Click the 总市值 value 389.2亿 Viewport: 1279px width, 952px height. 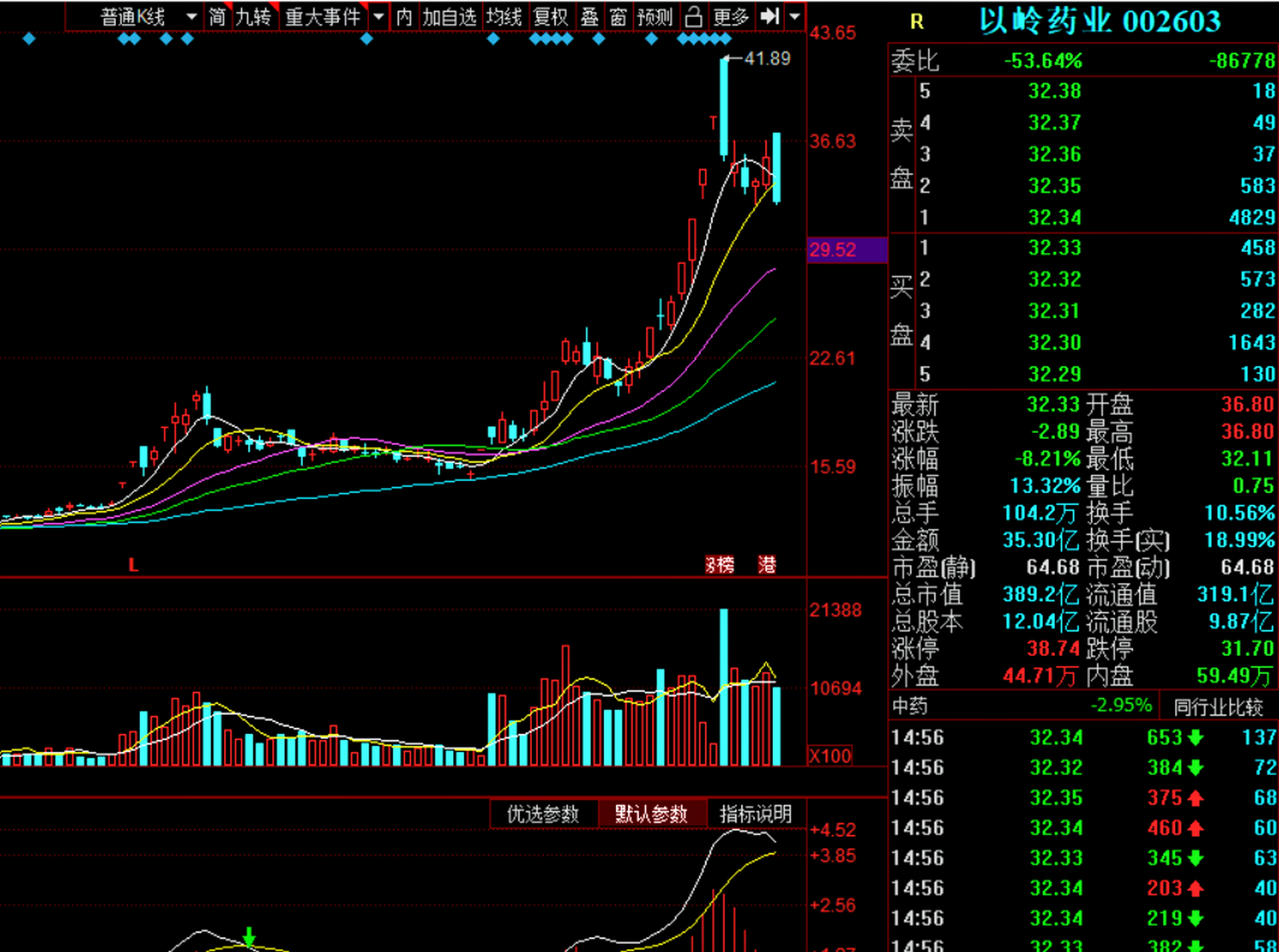coord(1041,595)
